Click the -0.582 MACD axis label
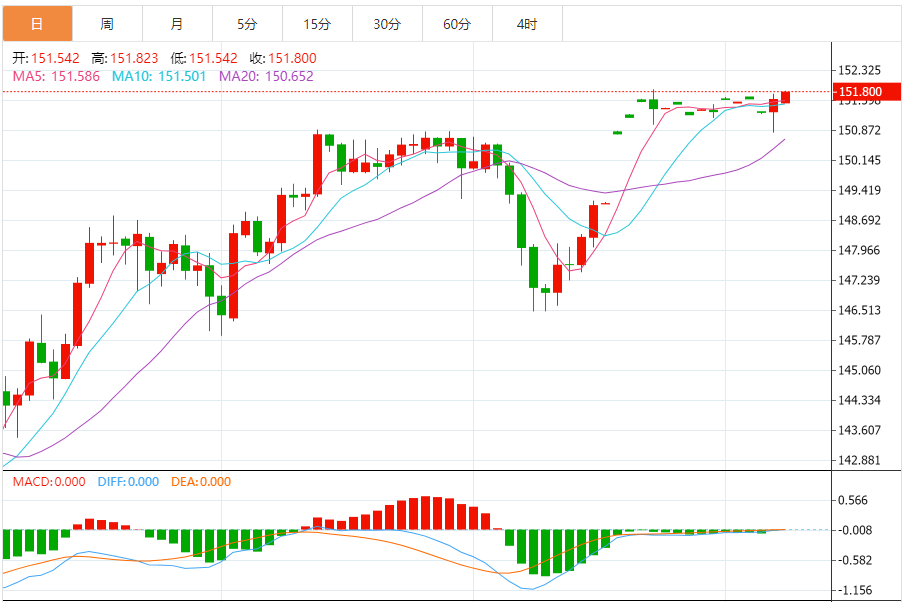This screenshot has height=602, width=907. point(855,560)
